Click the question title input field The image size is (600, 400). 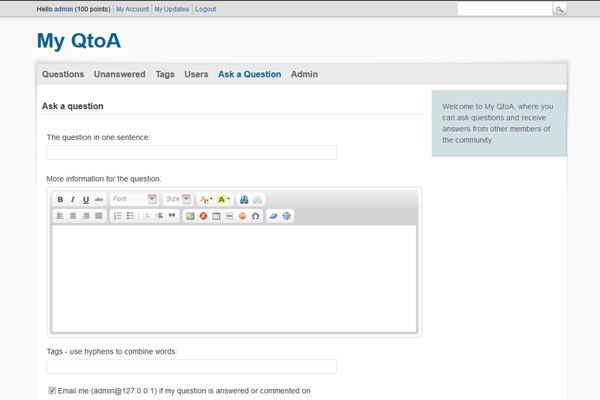pos(192,152)
